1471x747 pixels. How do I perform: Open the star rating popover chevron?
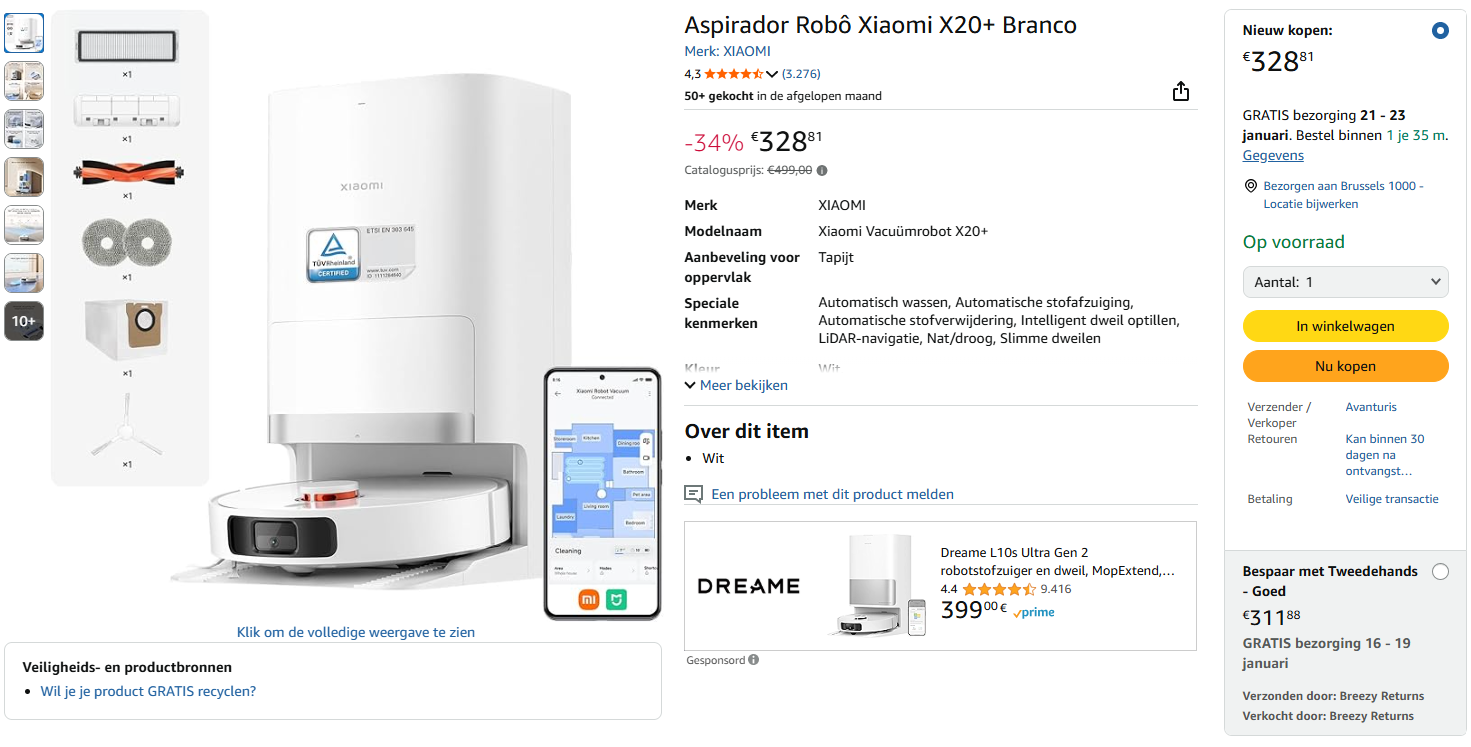(771, 74)
